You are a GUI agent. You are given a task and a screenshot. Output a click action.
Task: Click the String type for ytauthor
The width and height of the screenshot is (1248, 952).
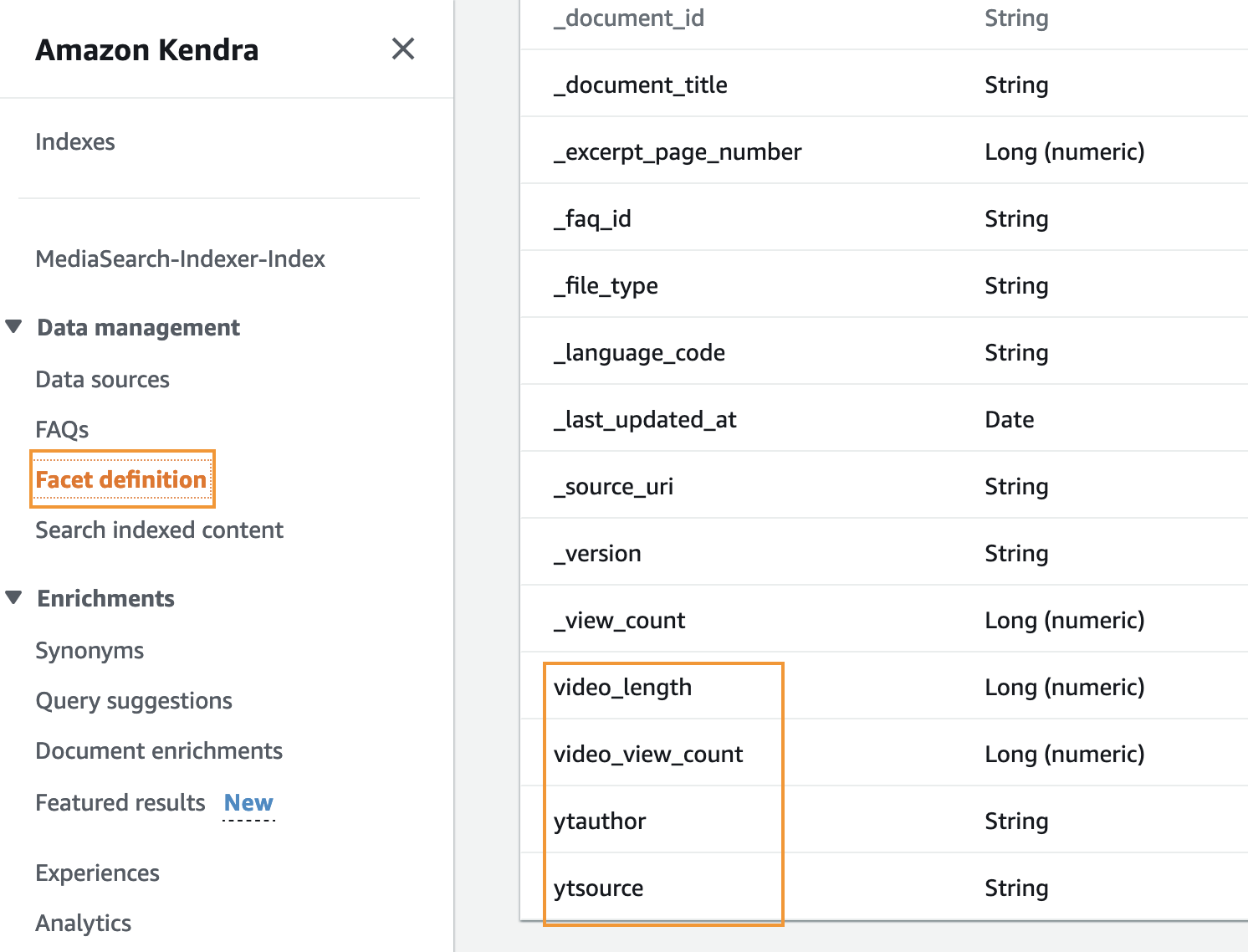click(1016, 821)
